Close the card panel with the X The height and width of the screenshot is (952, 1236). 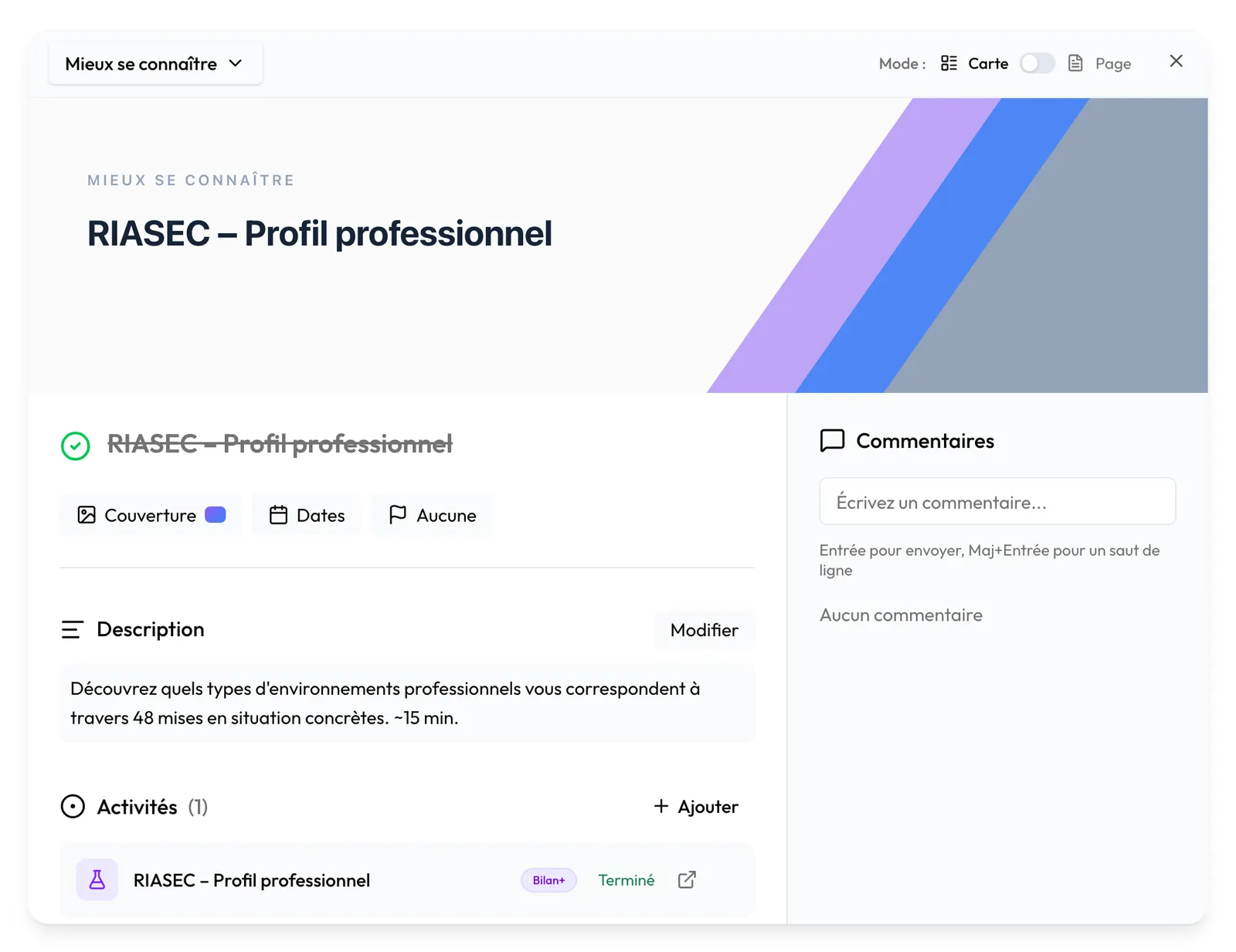tap(1176, 61)
